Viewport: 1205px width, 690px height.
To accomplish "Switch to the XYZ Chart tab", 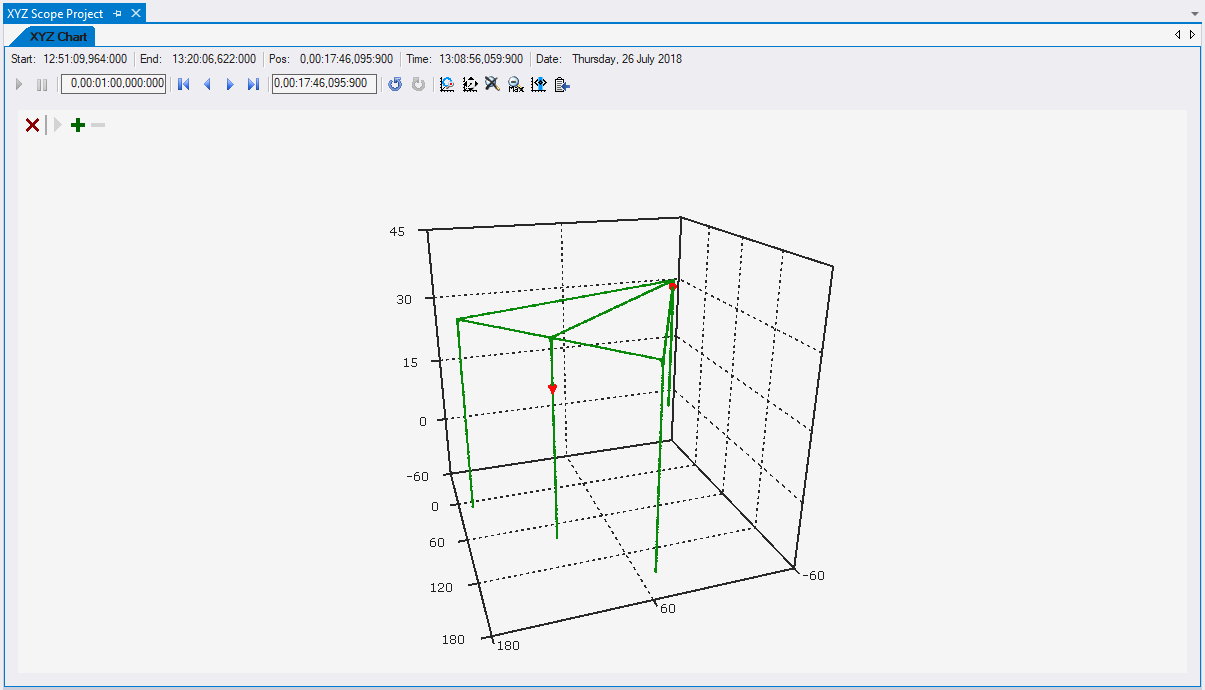I will [x=58, y=36].
